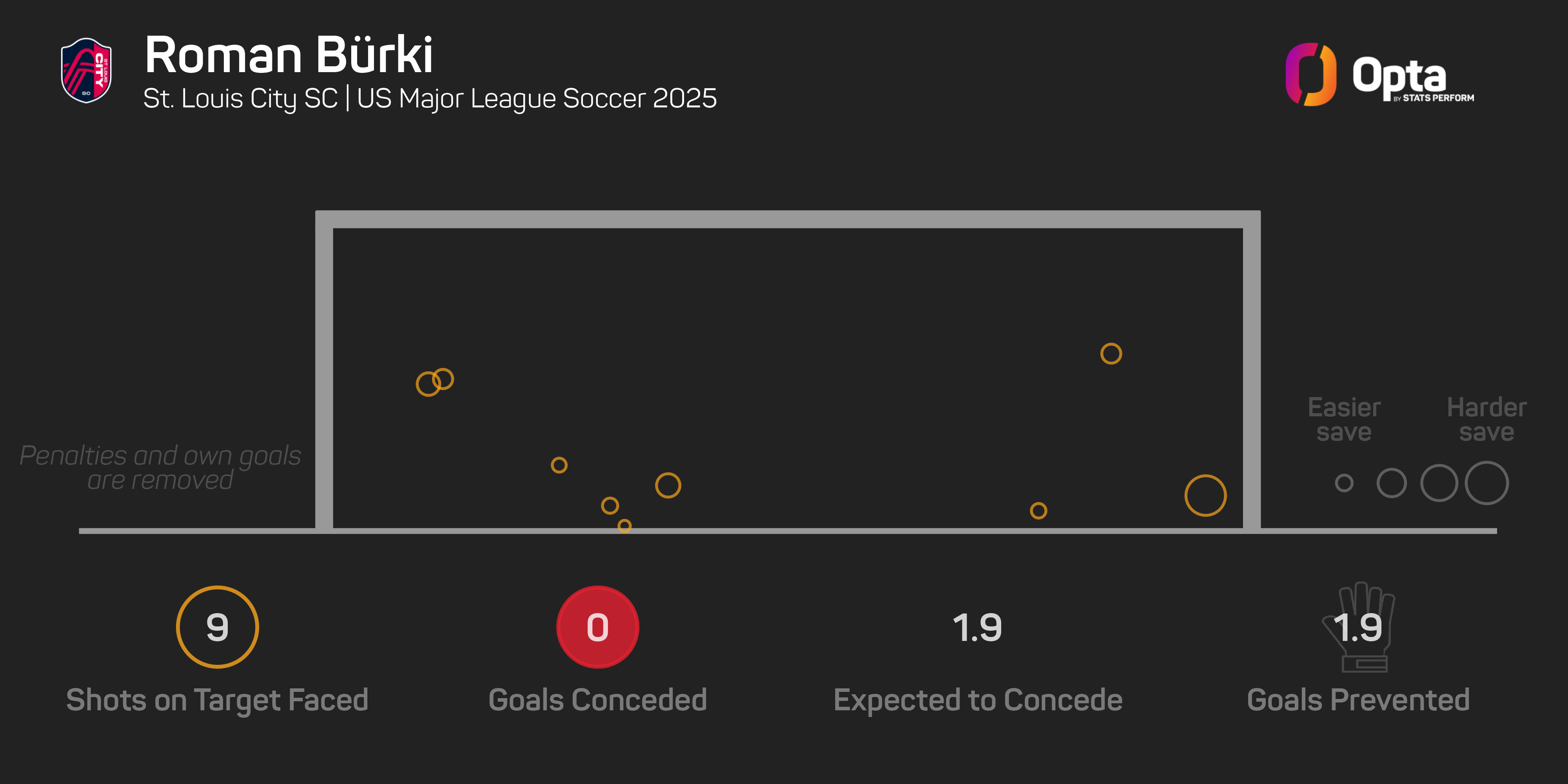Click the Penalties and own goals note
1568x784 pixels.
tap(160, 468)
